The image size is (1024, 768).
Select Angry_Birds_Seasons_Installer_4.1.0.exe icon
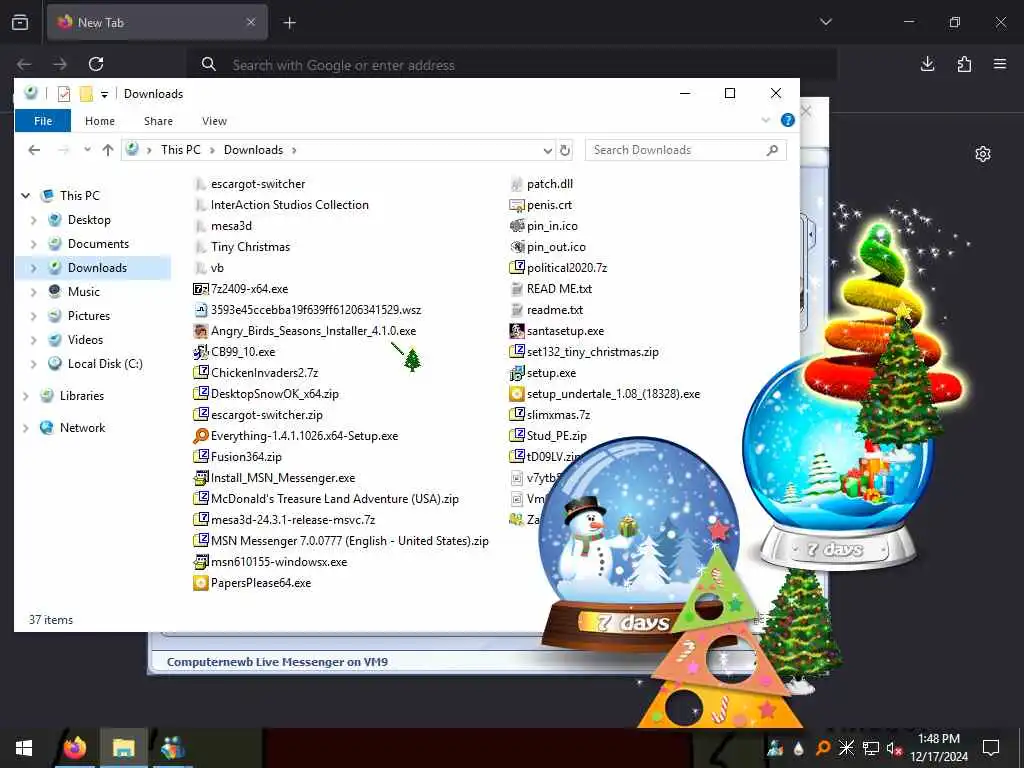pos(200,331)
